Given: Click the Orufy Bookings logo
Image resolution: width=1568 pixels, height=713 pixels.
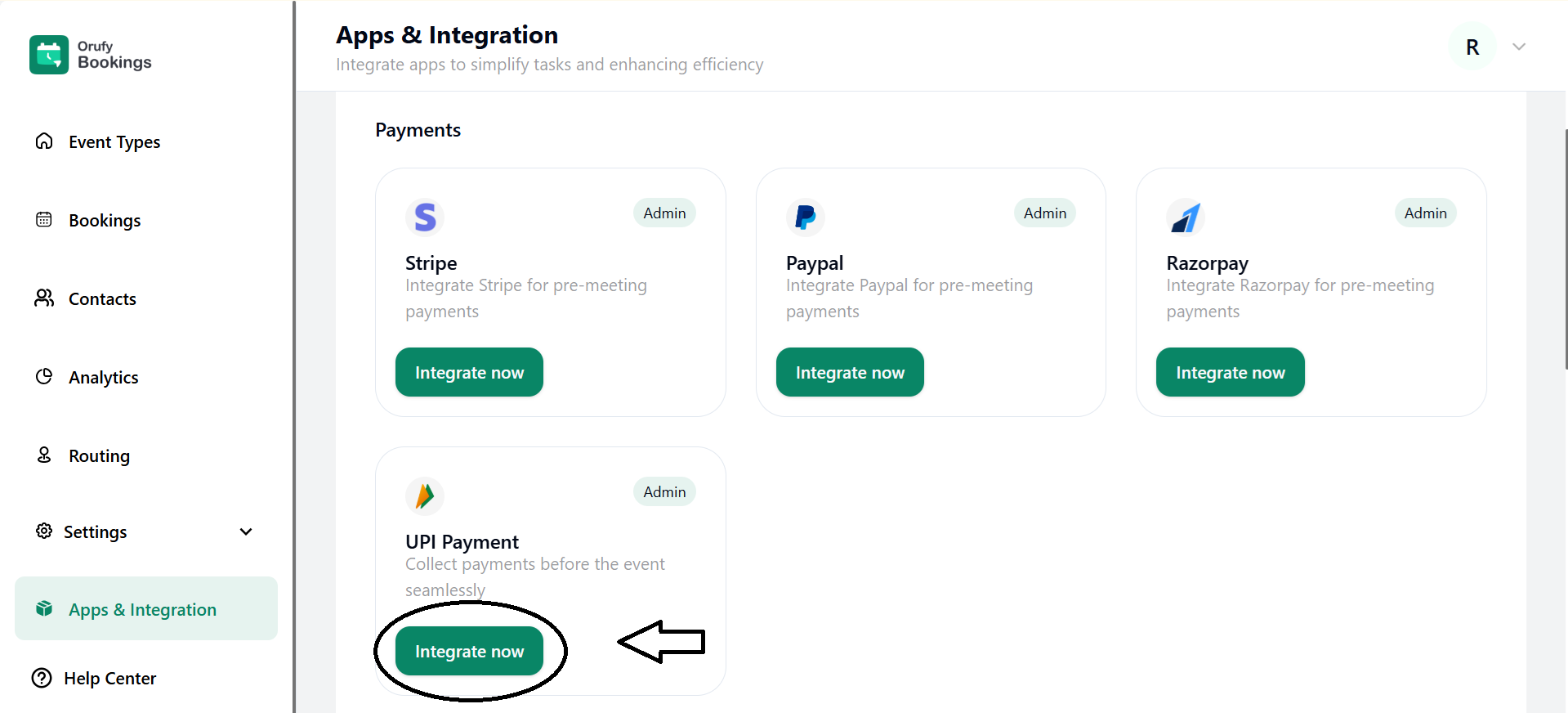Looking at the screenshot, I should click(89, 54).
